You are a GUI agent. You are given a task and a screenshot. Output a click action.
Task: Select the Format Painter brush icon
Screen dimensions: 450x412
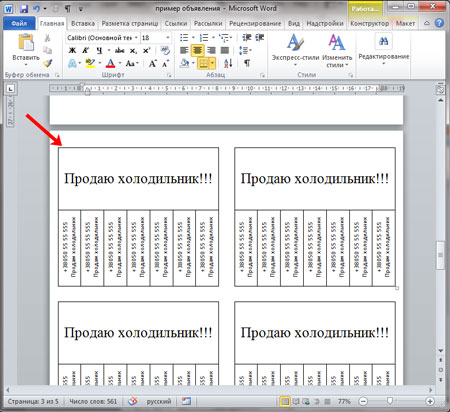[47, 63]
